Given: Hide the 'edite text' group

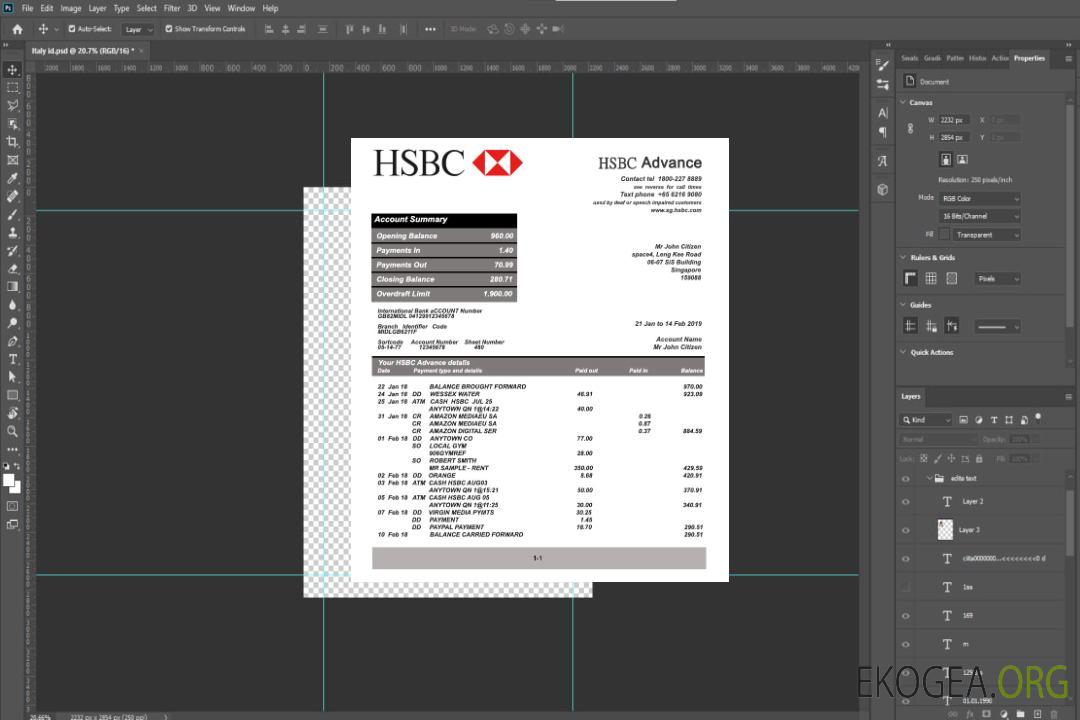Looking at the screenshot, I should [x=906, y=479].
